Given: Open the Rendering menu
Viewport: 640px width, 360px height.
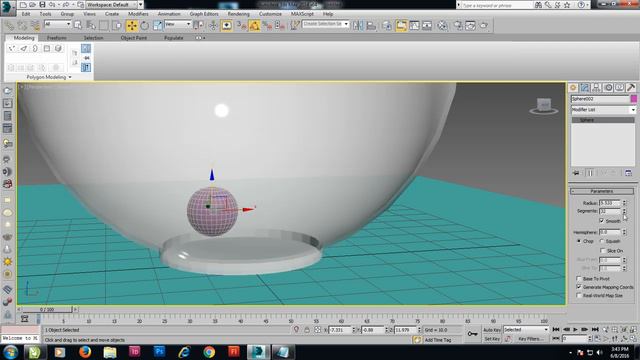Looking at the screenshot, I should point(238,14).
